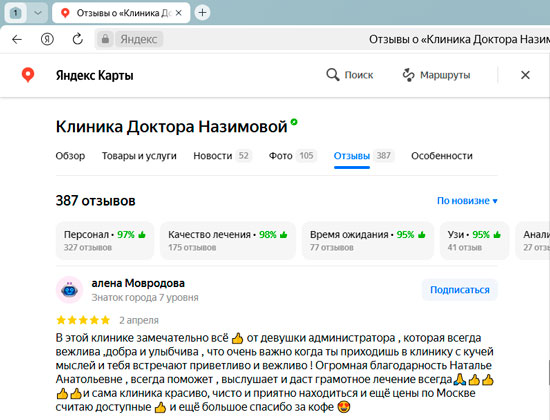Open the Яндекс Карты home link
The image size is (550, 420).
94,75
